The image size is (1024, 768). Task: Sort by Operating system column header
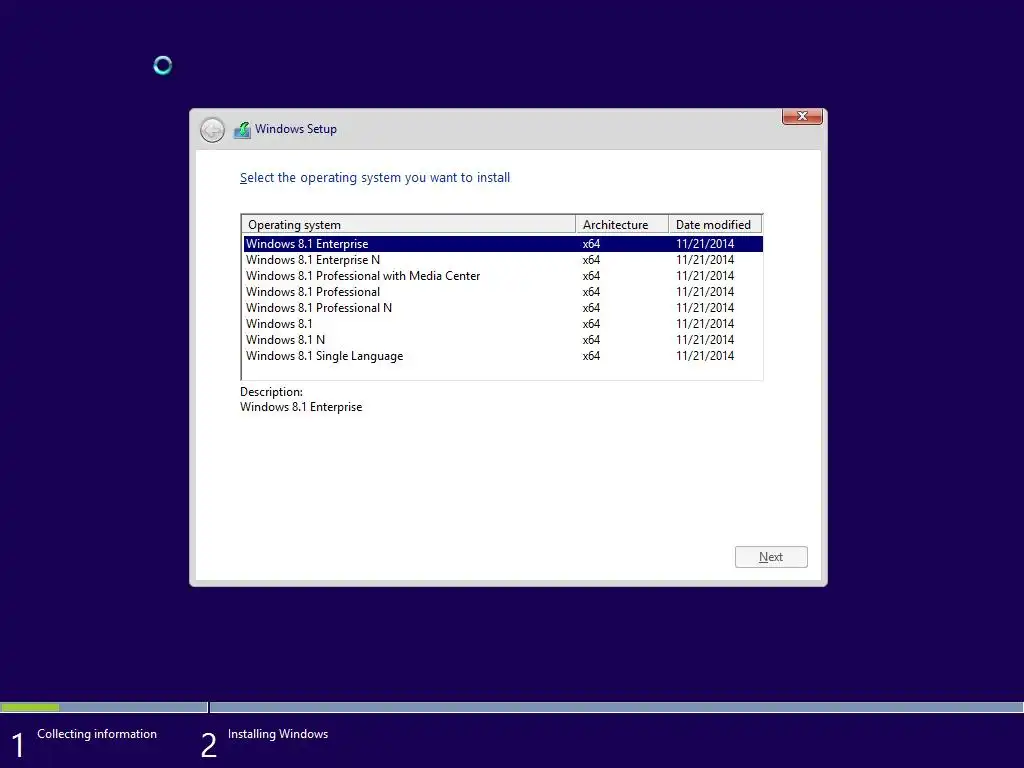click(x=409, y=225)
